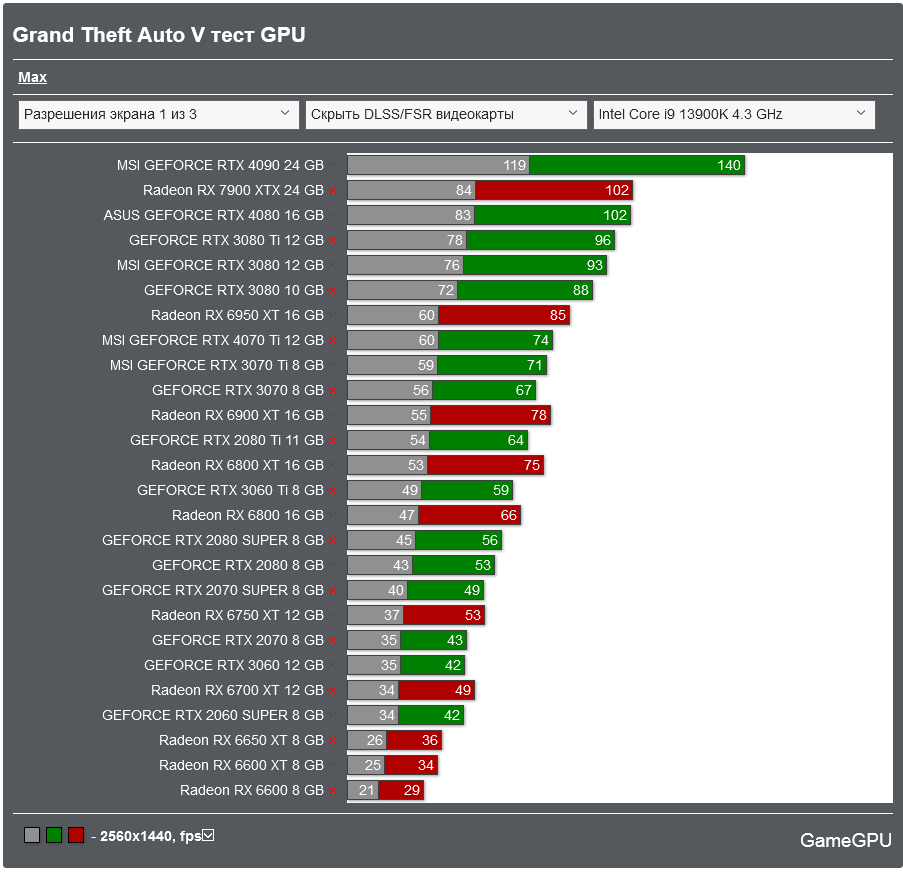This screenshot has height=872, width=903.
Task: Click the Grand Theft Auto V тест GPU title
Action: [159, 35]
